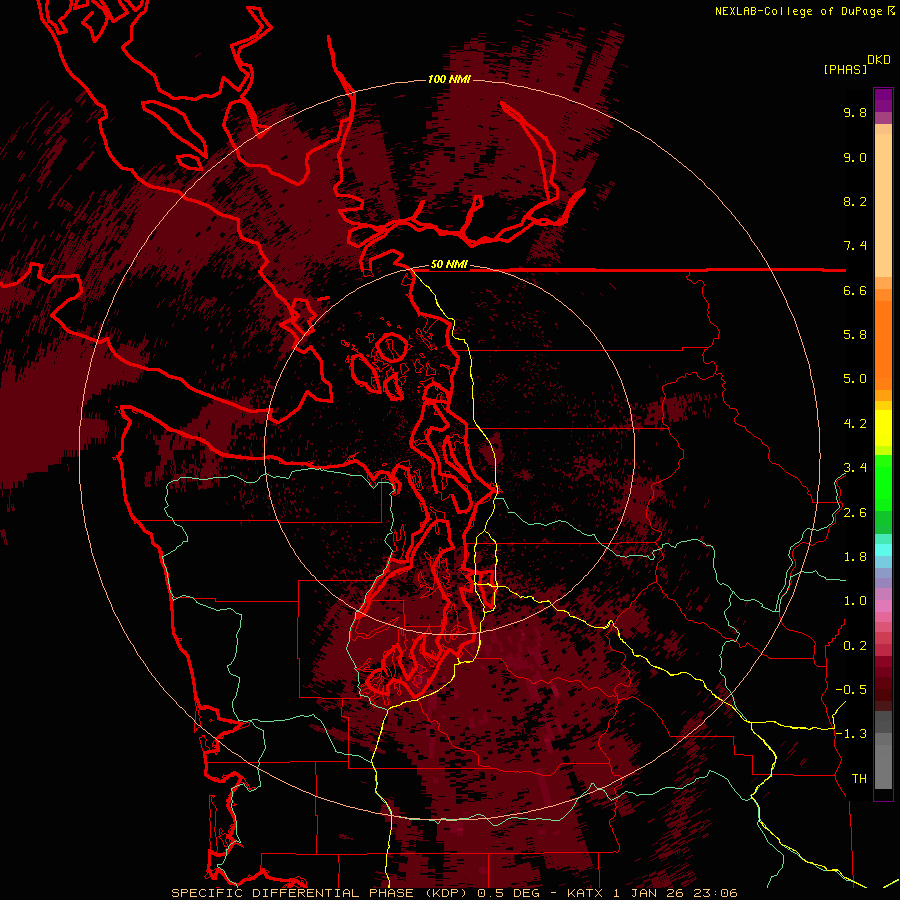900x900 pixels.
Task: Click the 5.8 scale value
Action: (x=855, y=335)
